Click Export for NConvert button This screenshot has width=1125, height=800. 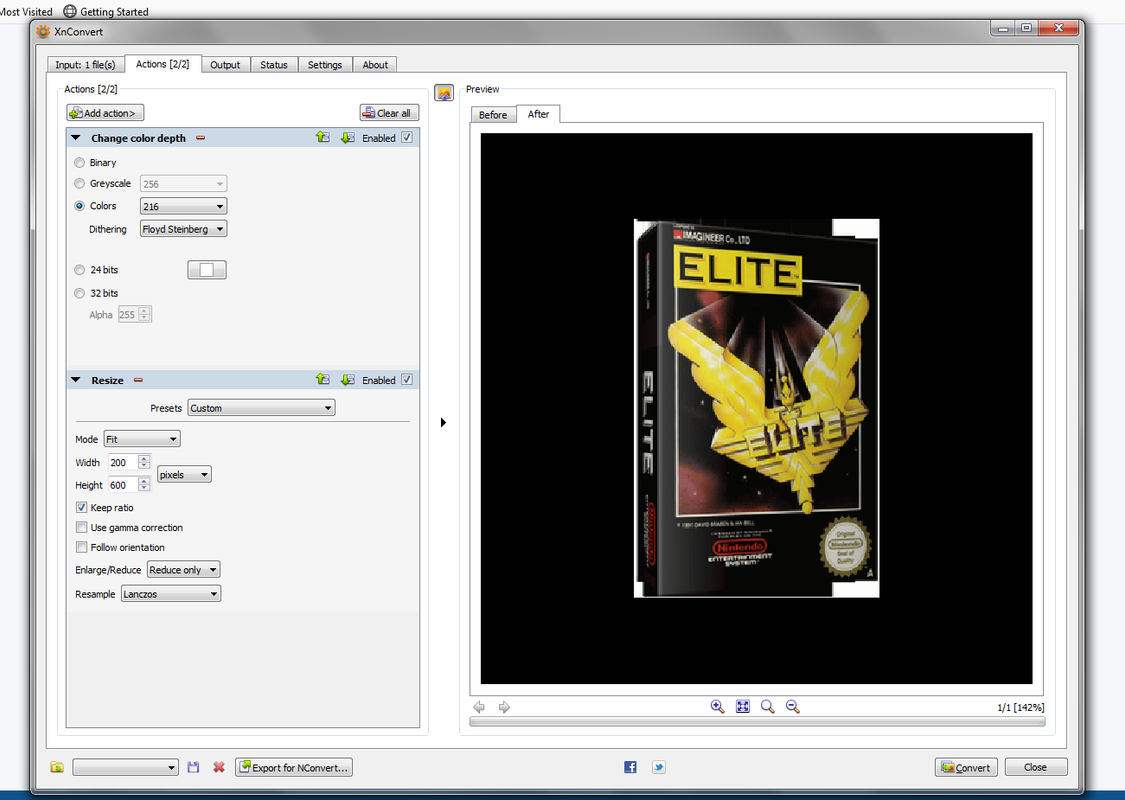tap(293, 767)
